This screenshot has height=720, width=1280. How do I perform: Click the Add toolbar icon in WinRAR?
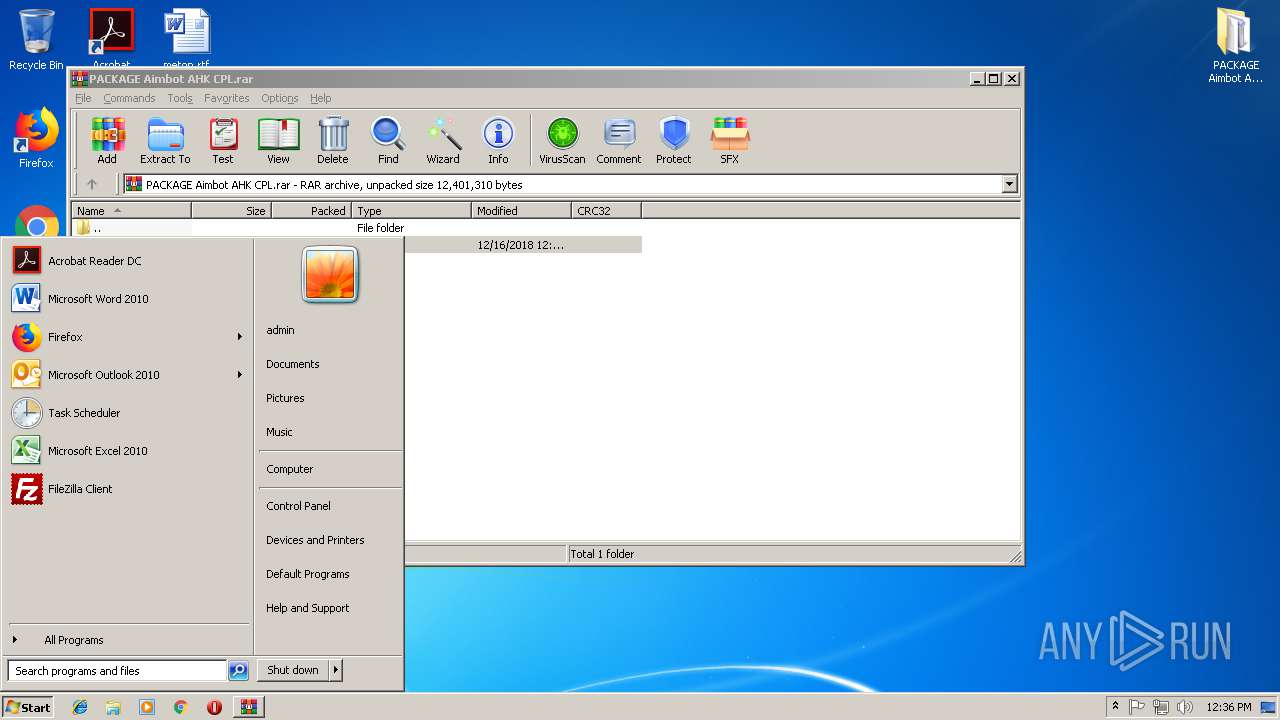(x=107, y=140)
